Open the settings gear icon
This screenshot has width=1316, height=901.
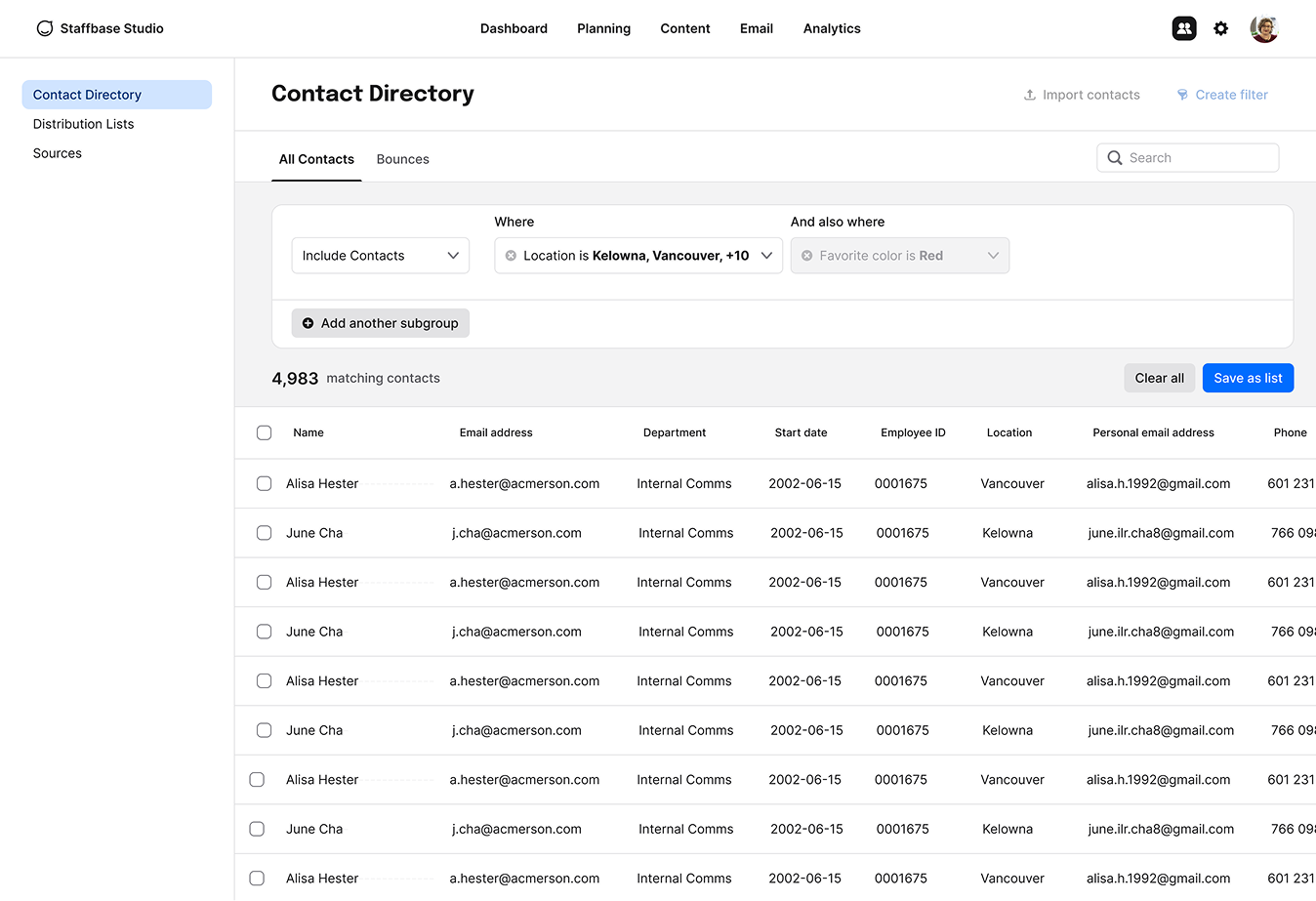pos(1220,28)
